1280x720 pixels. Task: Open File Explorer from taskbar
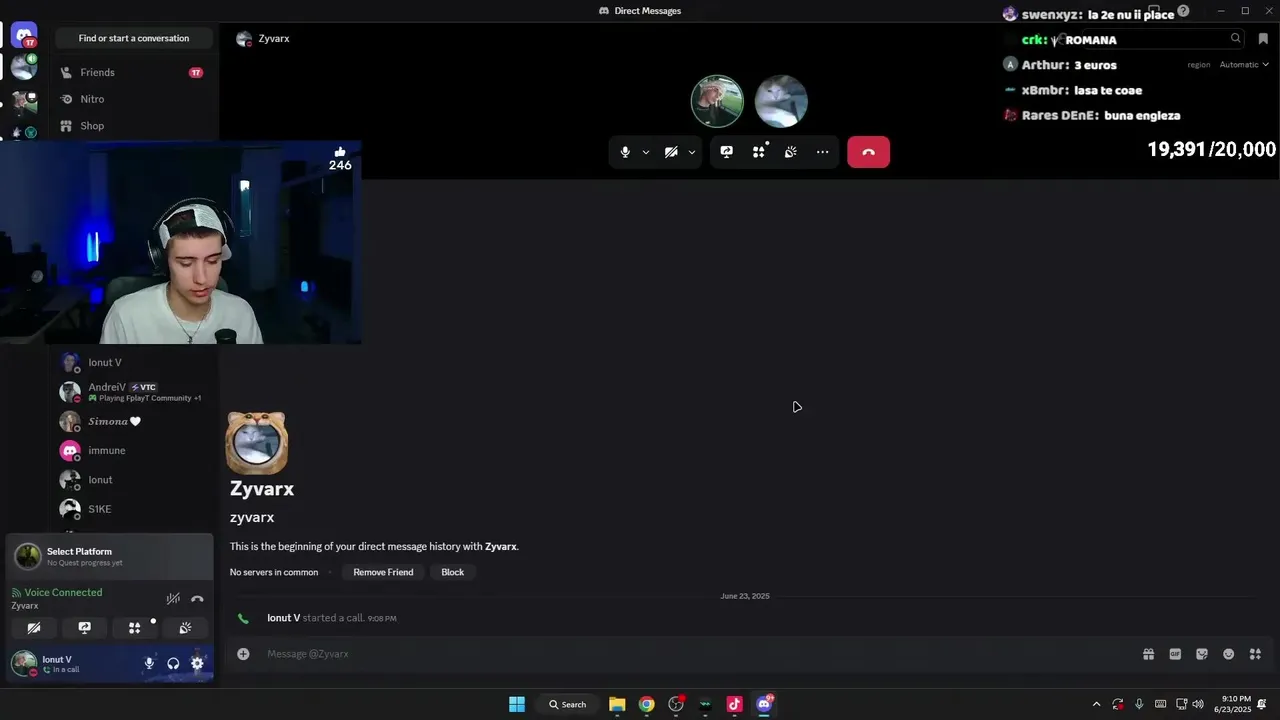point(617,704)
